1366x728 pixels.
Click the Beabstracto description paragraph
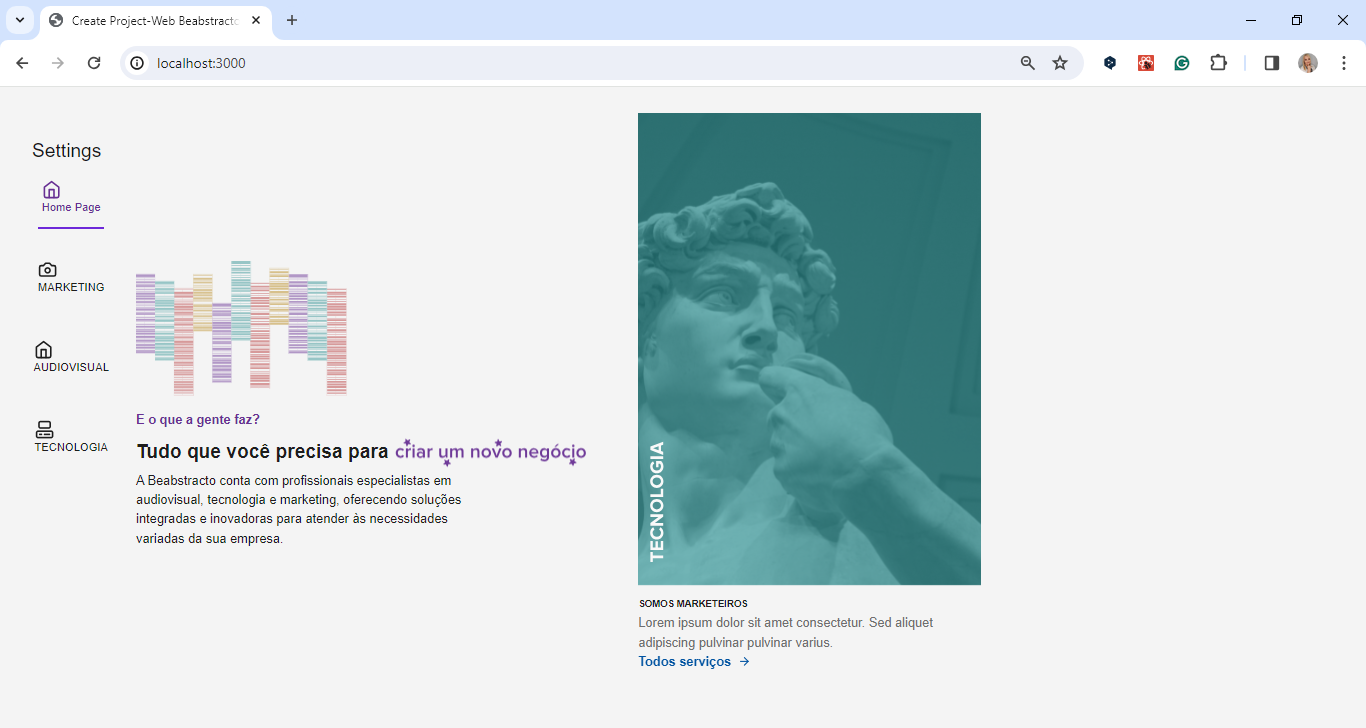point(299,509)
